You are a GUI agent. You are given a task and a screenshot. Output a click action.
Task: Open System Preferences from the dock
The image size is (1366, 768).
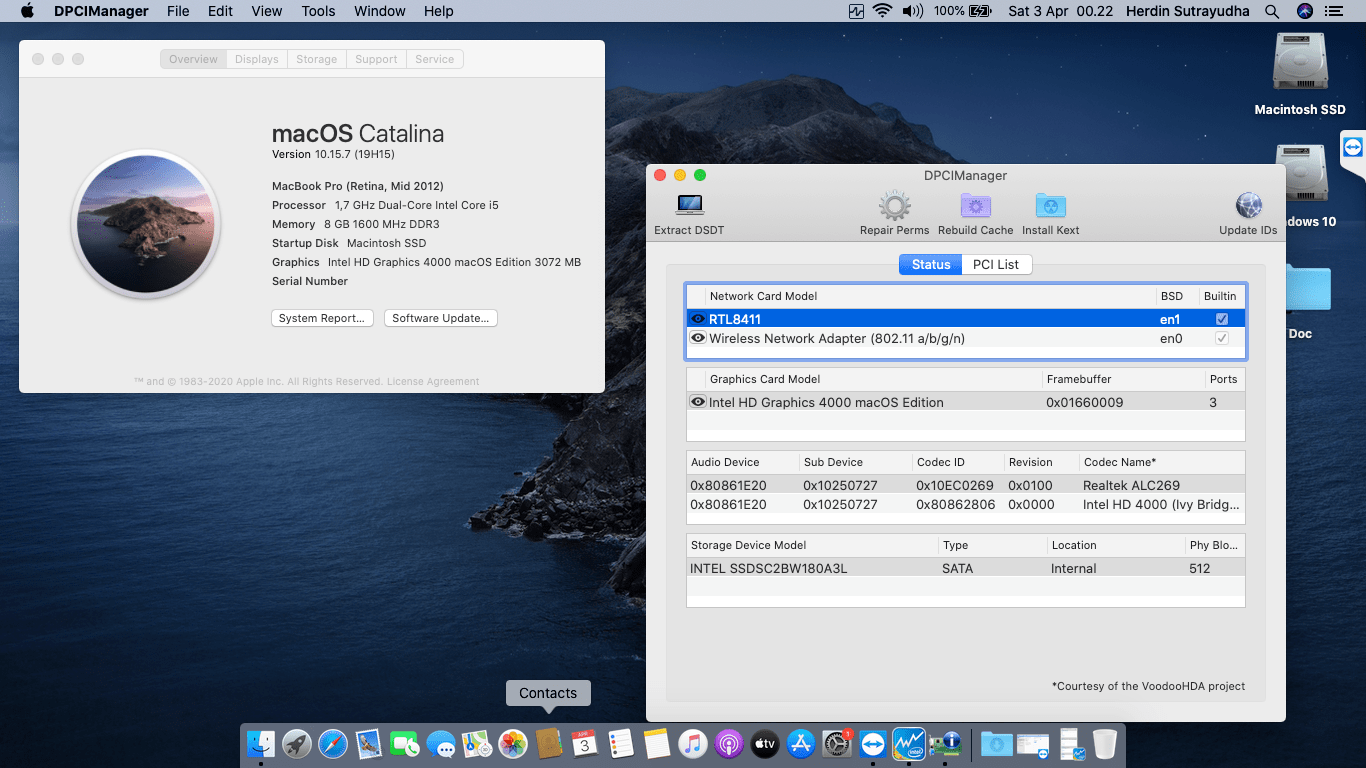(837, 743)
